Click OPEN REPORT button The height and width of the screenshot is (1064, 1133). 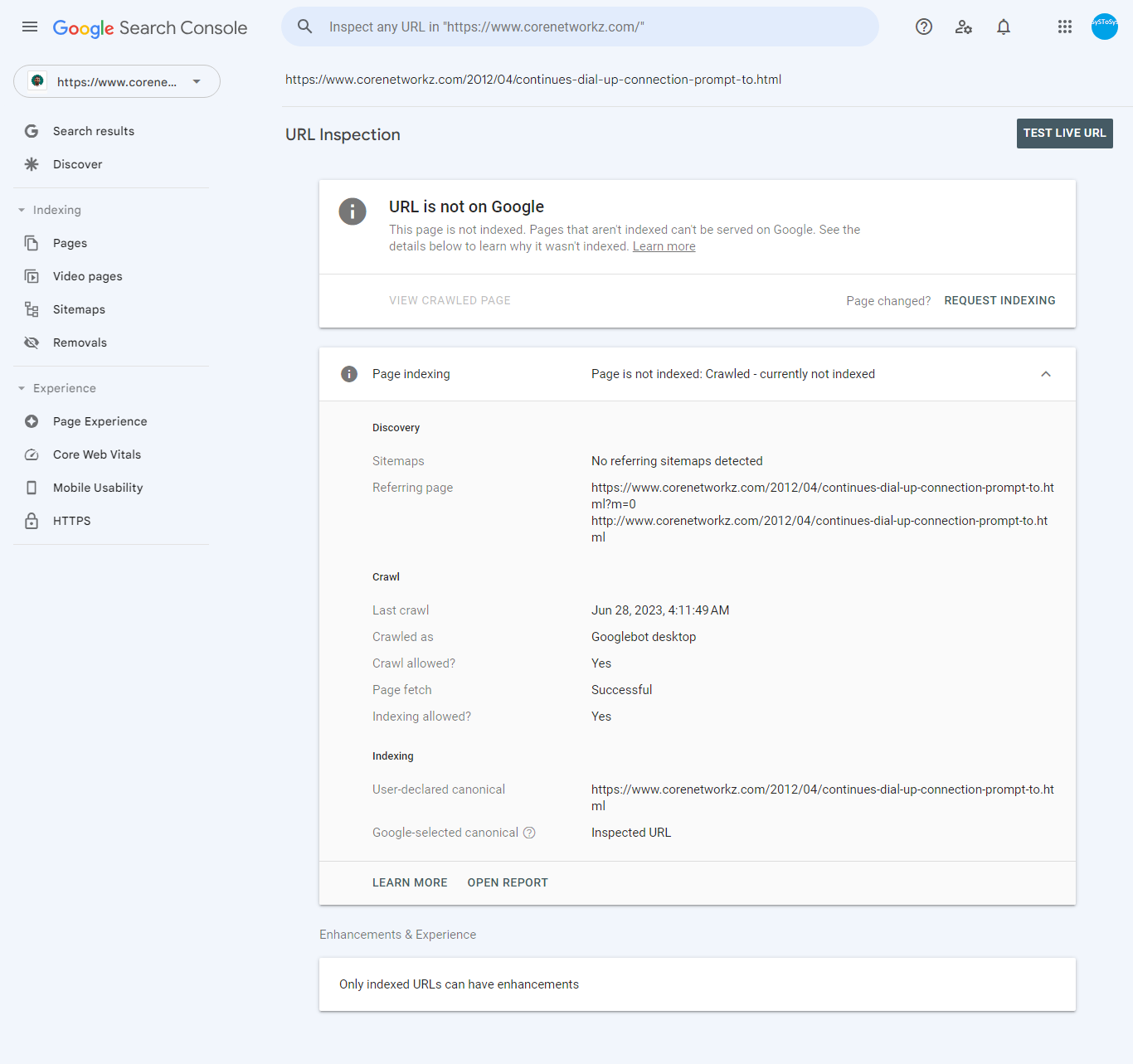coord(508,882)
